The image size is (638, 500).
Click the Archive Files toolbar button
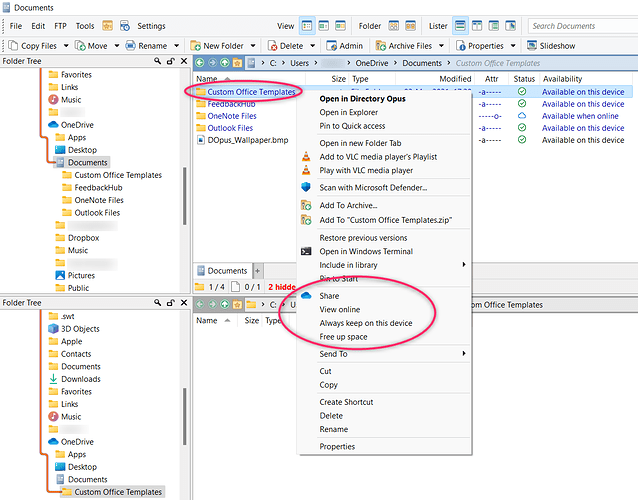[x=404, y=46]
